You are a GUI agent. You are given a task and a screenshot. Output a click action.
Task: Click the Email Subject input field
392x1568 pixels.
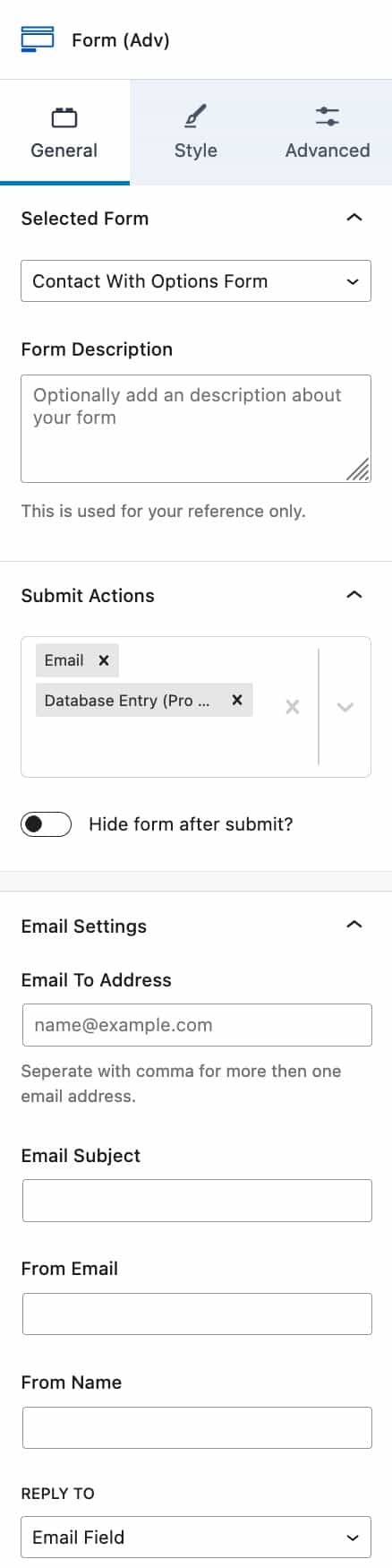[197, 1201]
